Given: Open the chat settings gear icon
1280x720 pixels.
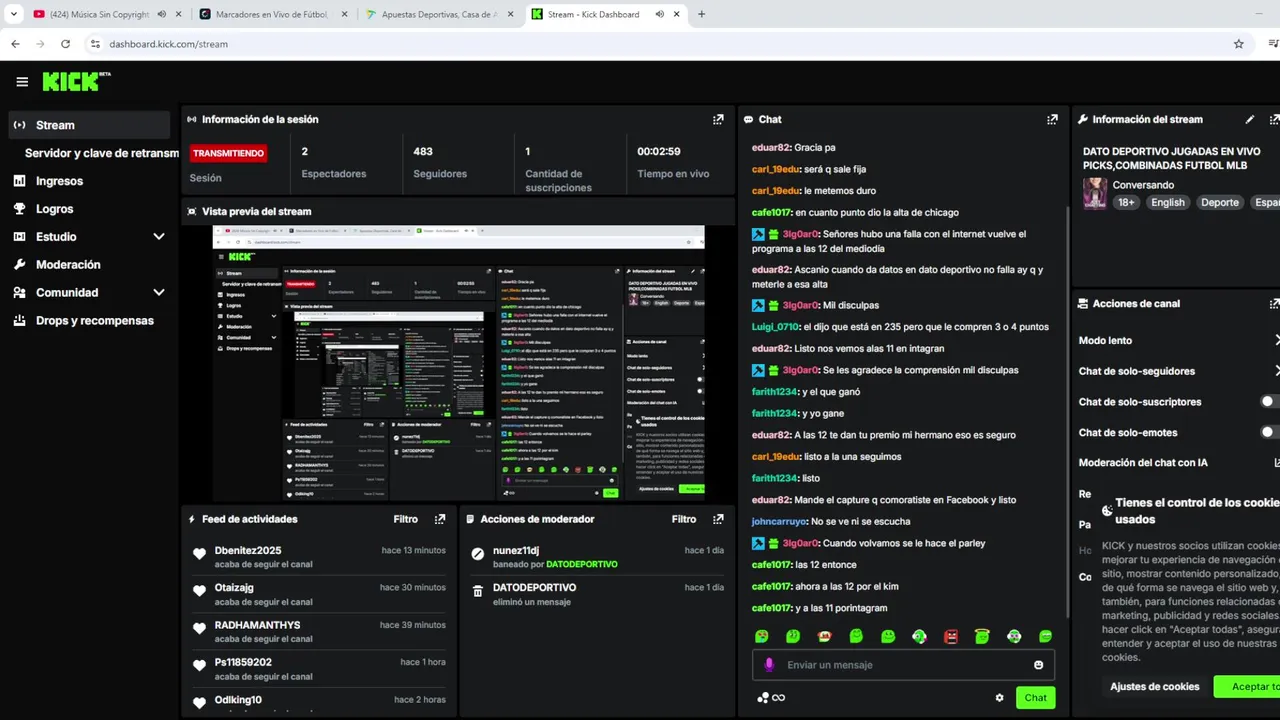Looking at the screenshot, I should tap(999, 698).
